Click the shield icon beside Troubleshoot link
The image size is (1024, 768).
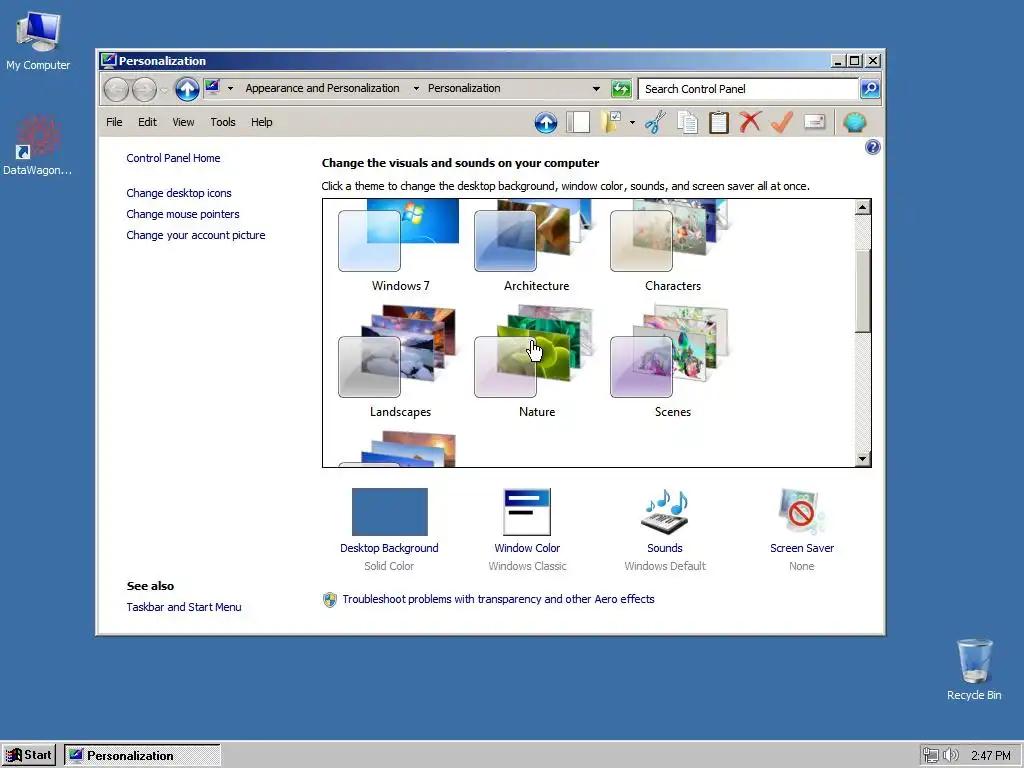point(330,600)
